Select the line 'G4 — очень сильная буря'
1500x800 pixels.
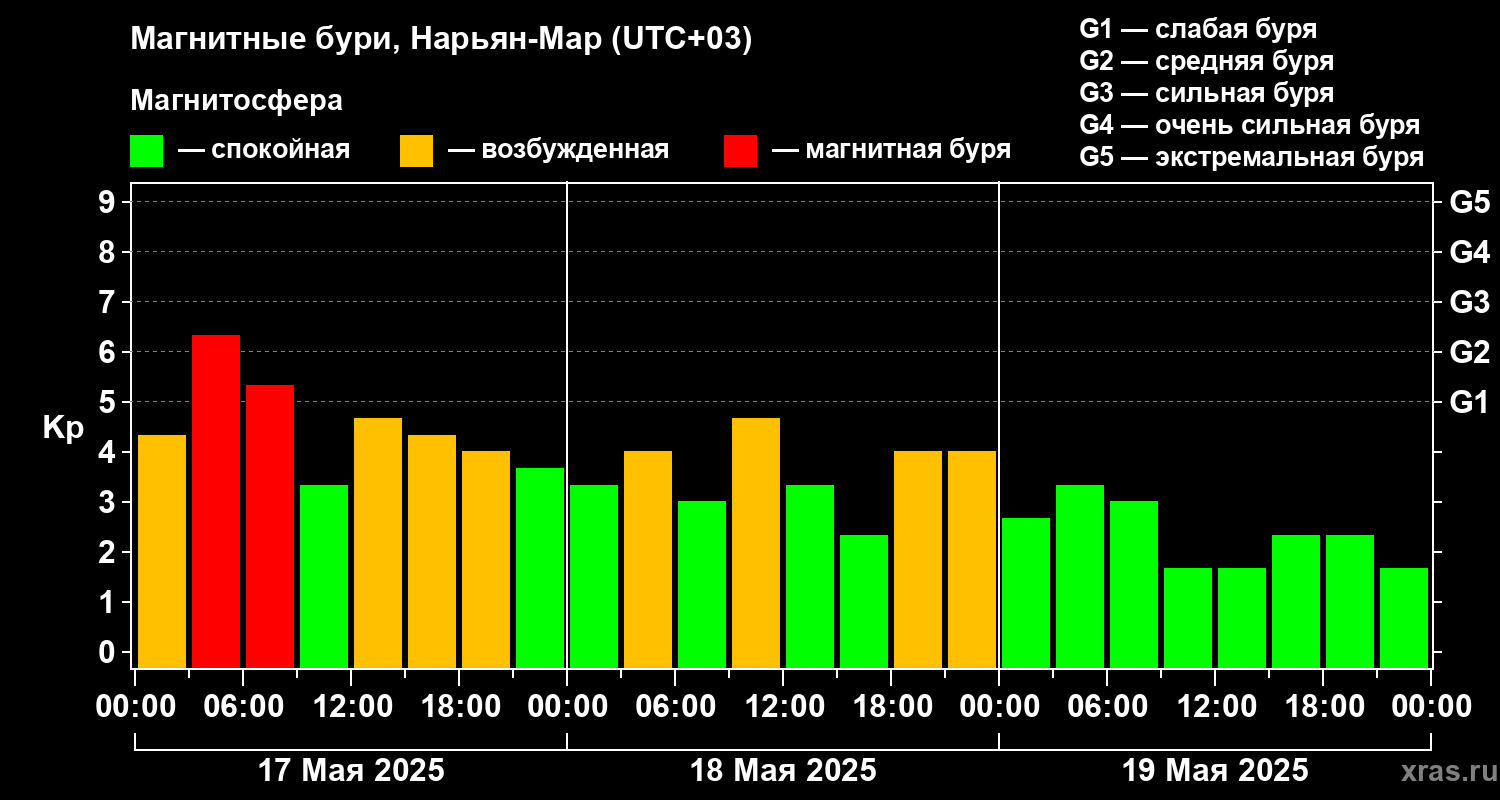pyautogui.click(x=1249, y=125)
